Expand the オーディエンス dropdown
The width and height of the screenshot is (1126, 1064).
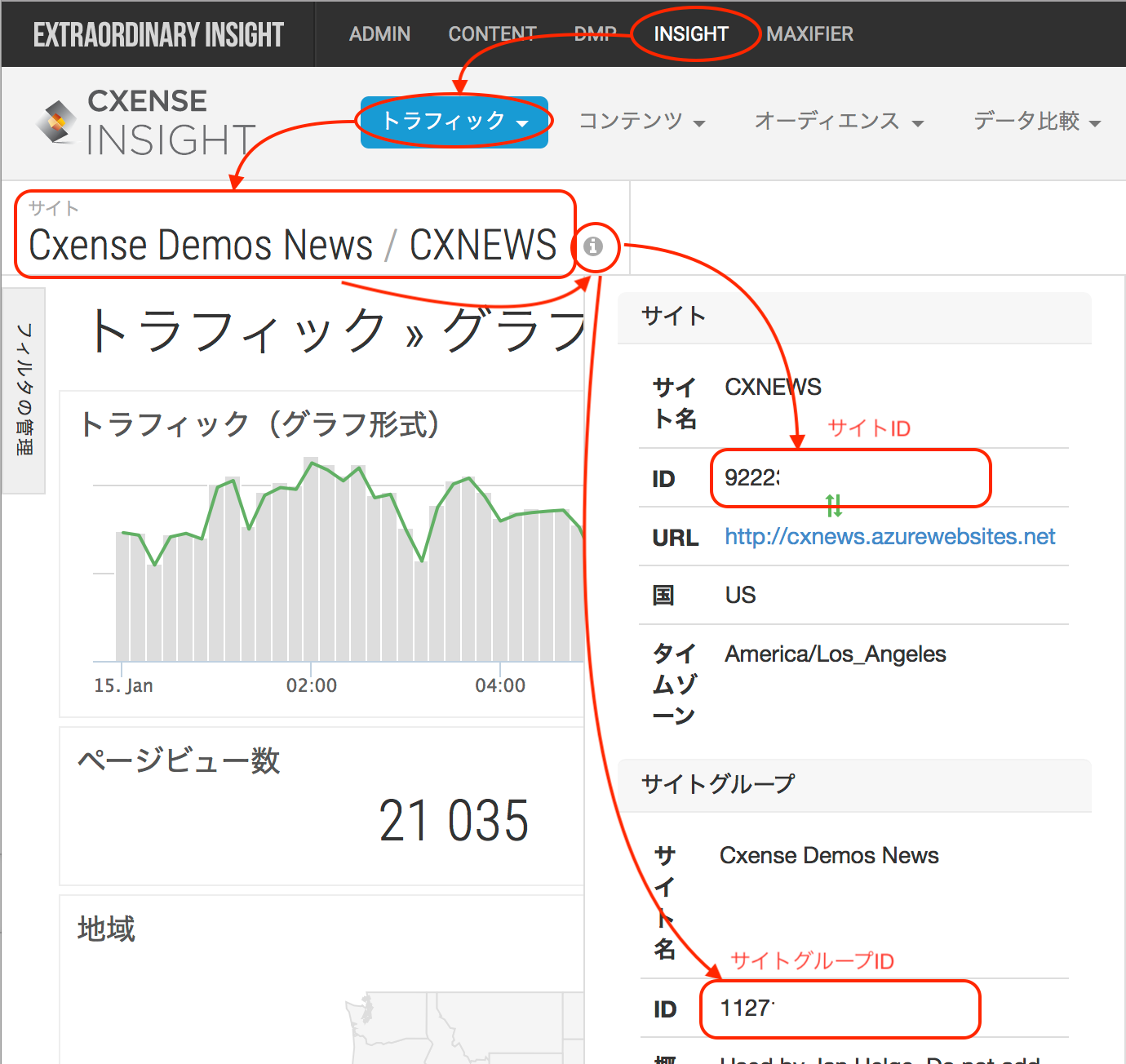pyautogui.click(x=839, y=122)
